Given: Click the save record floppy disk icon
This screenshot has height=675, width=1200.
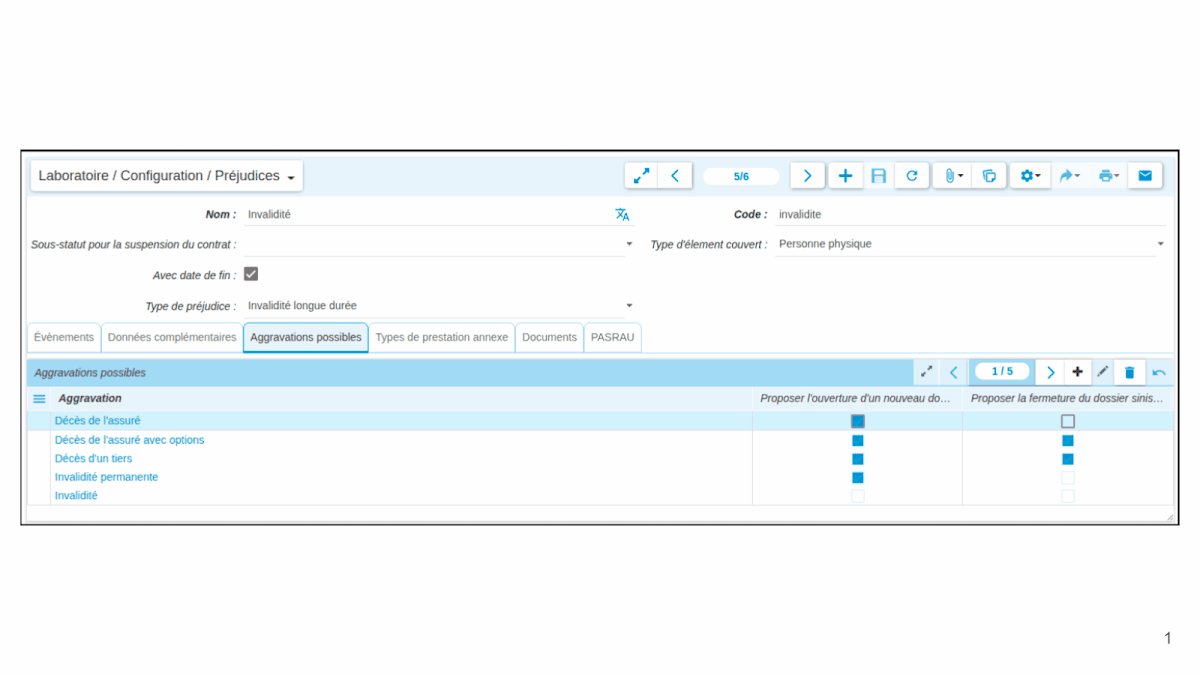Looking at the screenshot, I should [x=878, y=176].
